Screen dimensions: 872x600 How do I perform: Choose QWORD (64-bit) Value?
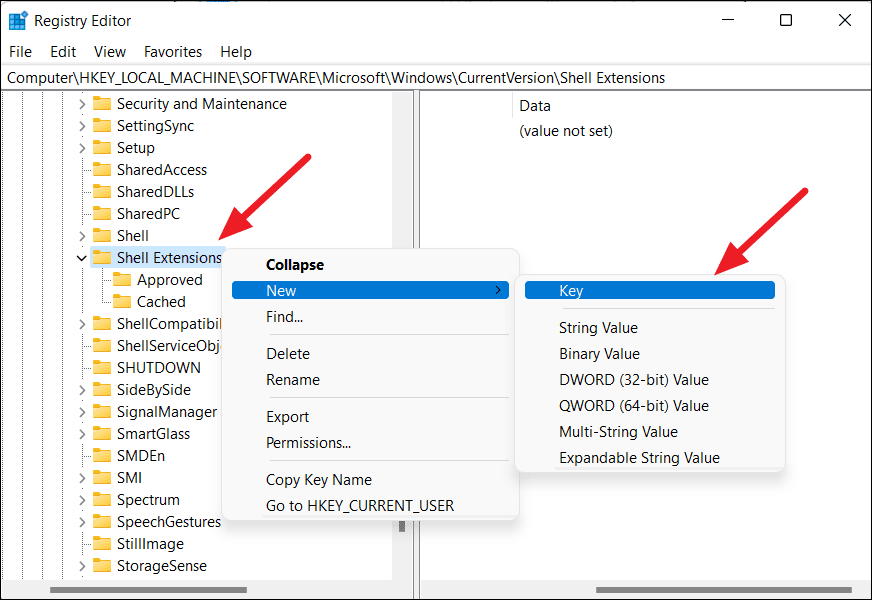pos(650,405)
